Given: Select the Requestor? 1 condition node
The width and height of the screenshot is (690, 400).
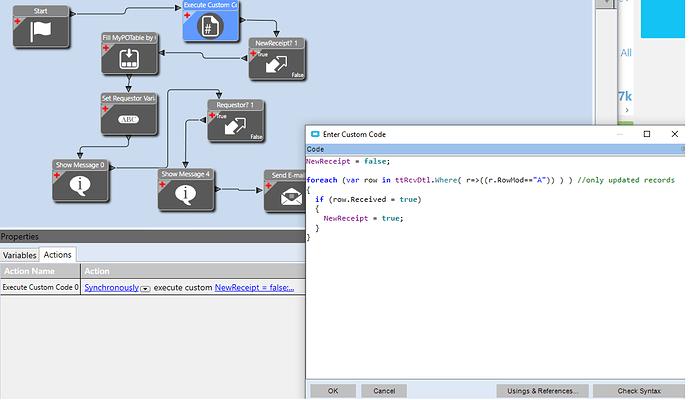Looking at the screenshot, I should click(x=235, y=121).
